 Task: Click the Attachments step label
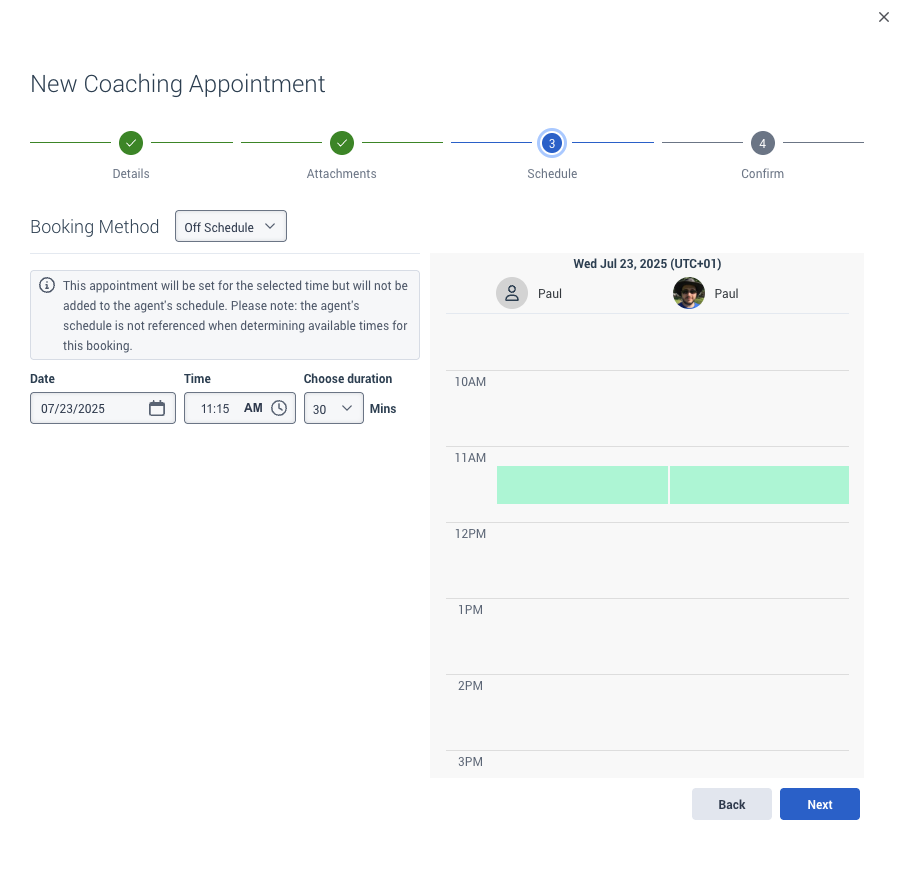pos(342,174)
